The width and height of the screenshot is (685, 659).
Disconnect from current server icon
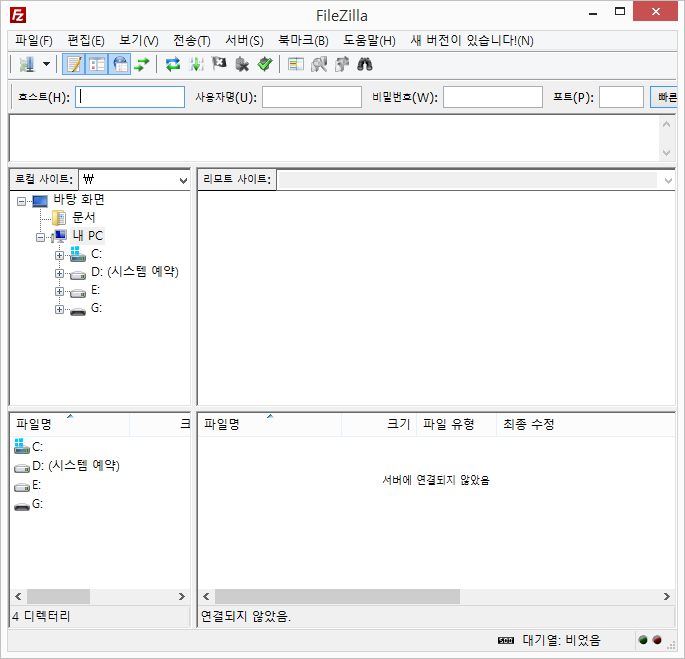242,65
